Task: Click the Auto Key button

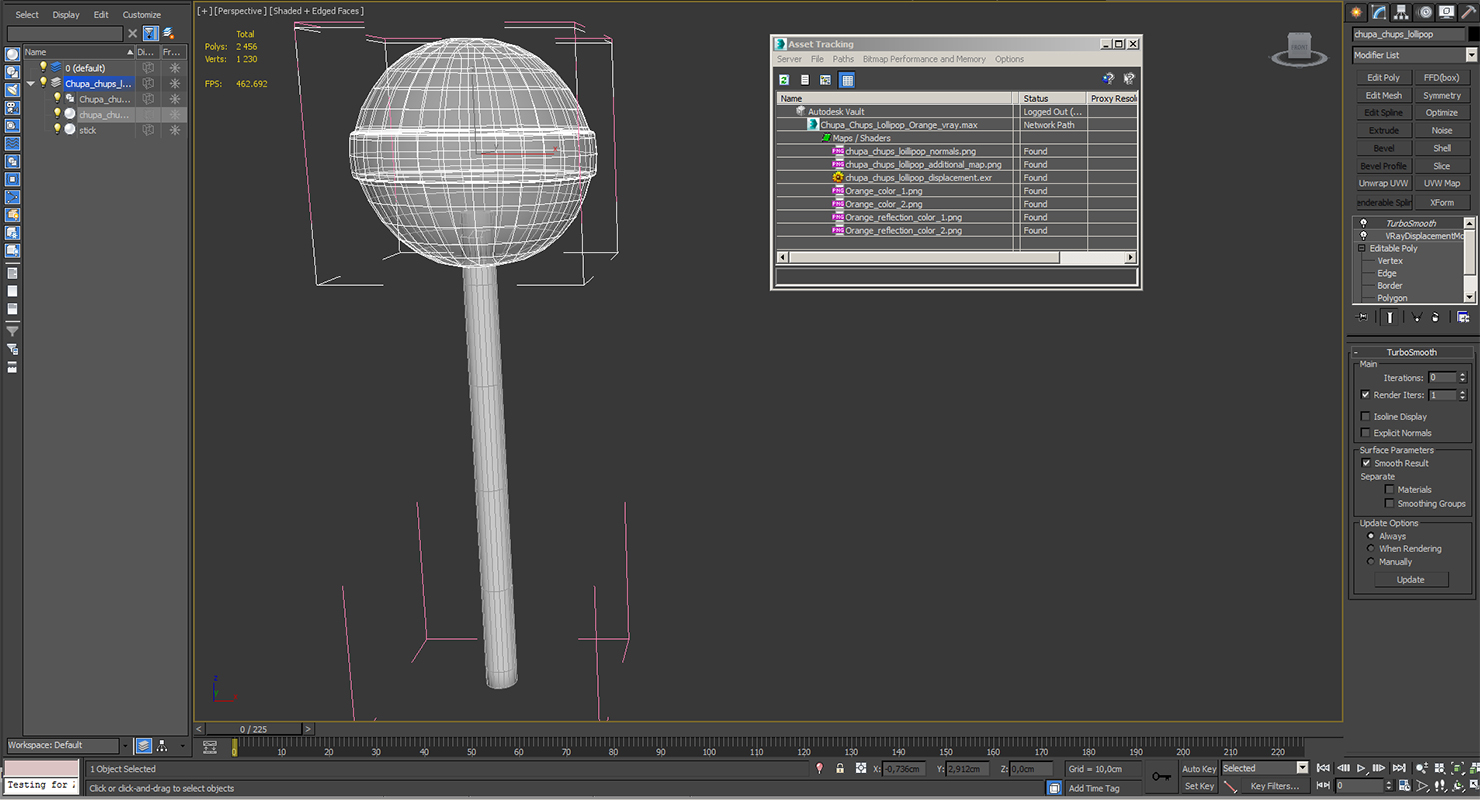Action: 1199,768
